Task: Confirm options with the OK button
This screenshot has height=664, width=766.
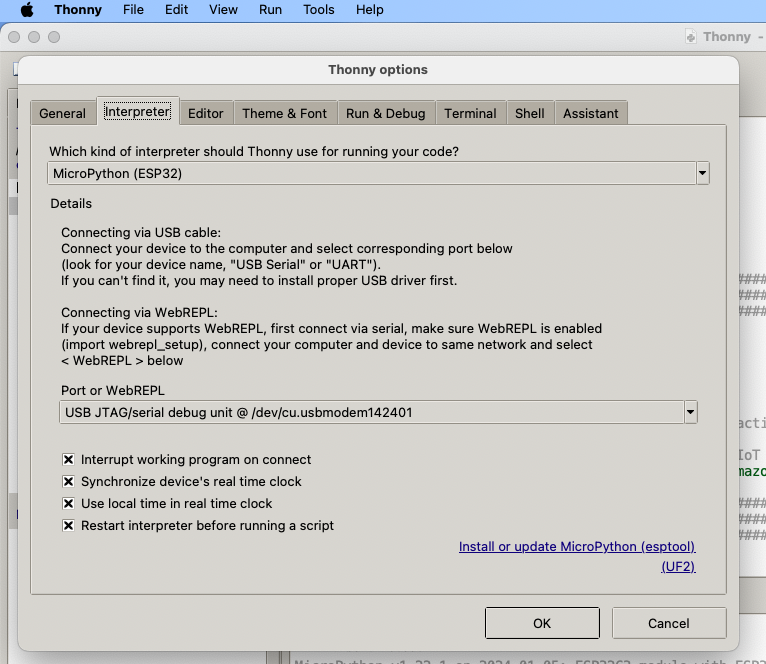Action: (542, 623)
